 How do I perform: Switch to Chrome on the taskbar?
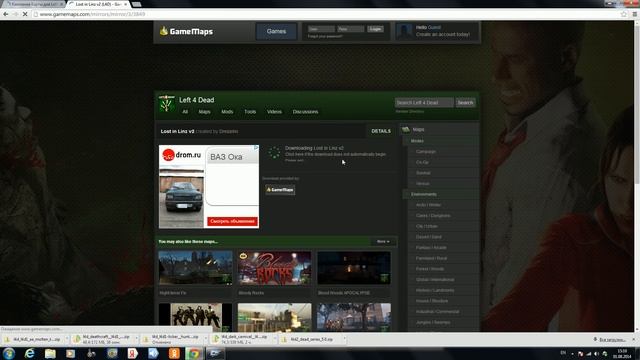194,353
